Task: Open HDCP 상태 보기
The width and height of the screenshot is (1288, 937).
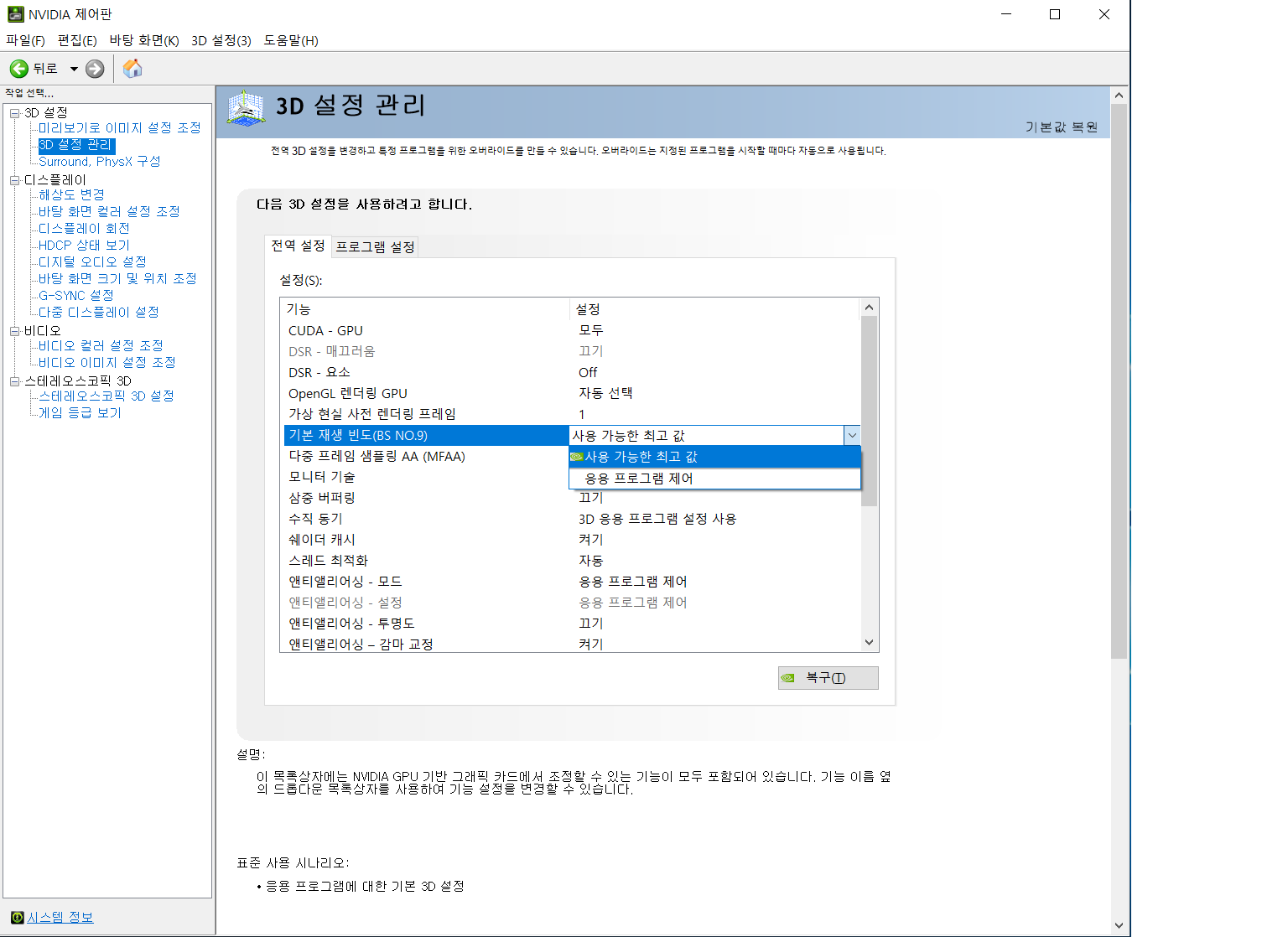Action: (84, 245)
